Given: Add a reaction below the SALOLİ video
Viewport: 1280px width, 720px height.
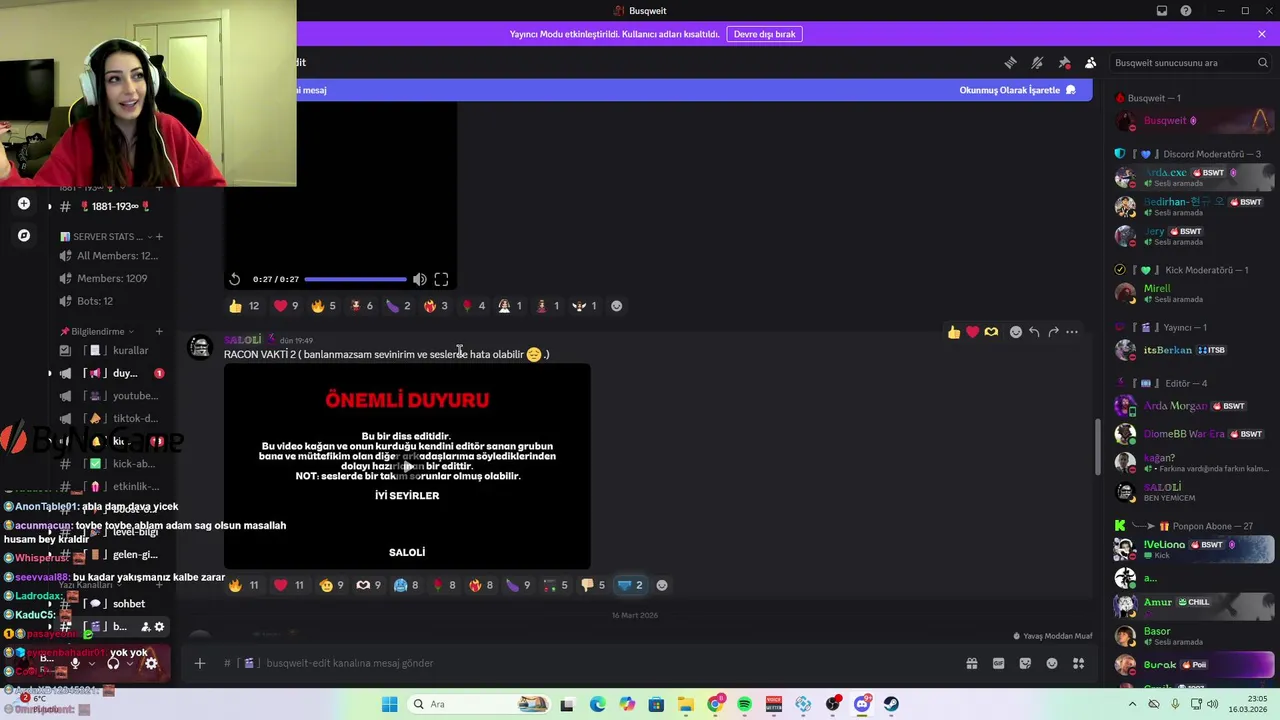Looking at the screenshot, I should pos(661,585).
